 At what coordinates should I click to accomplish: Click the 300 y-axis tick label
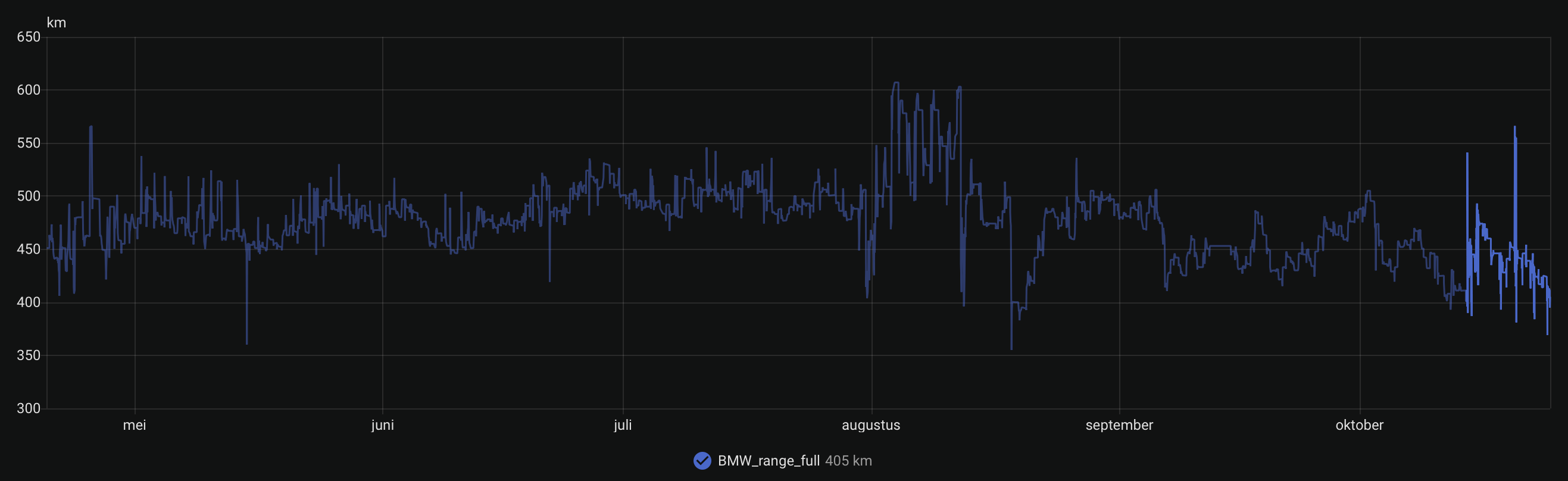[29, 408]
